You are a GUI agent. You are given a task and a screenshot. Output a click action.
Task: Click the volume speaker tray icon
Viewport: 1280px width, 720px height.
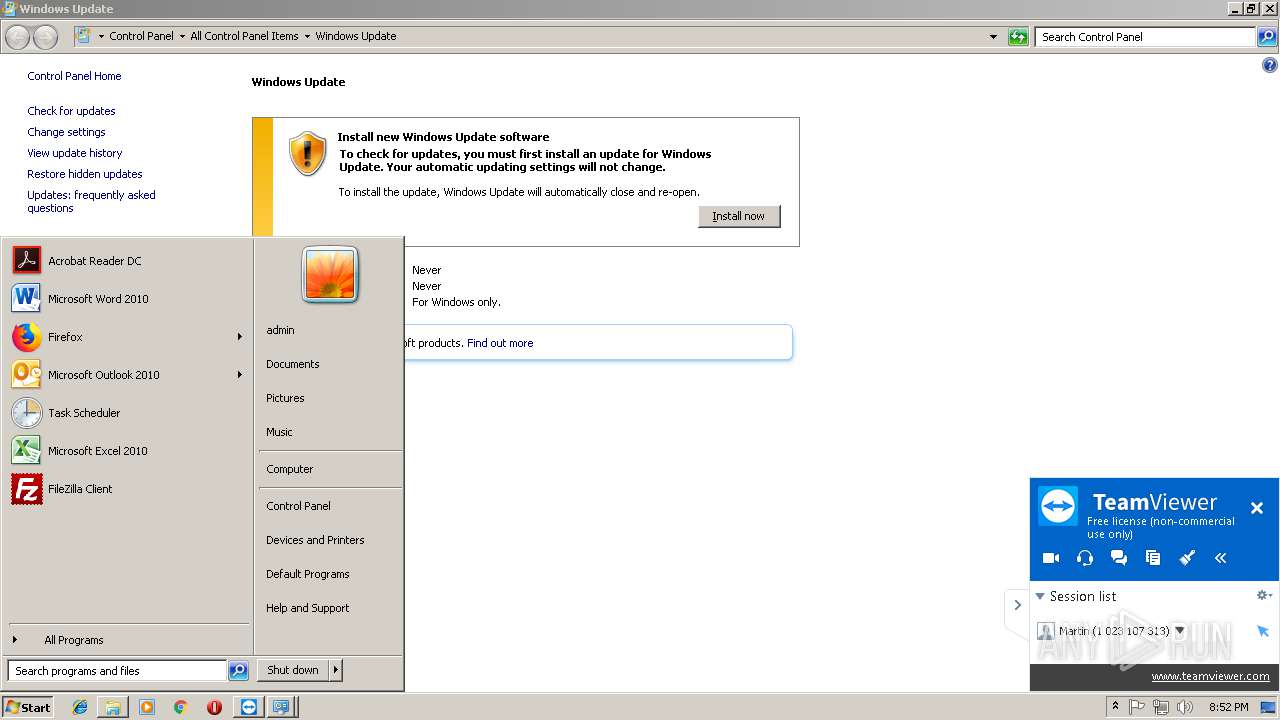tap(1185, 707)
